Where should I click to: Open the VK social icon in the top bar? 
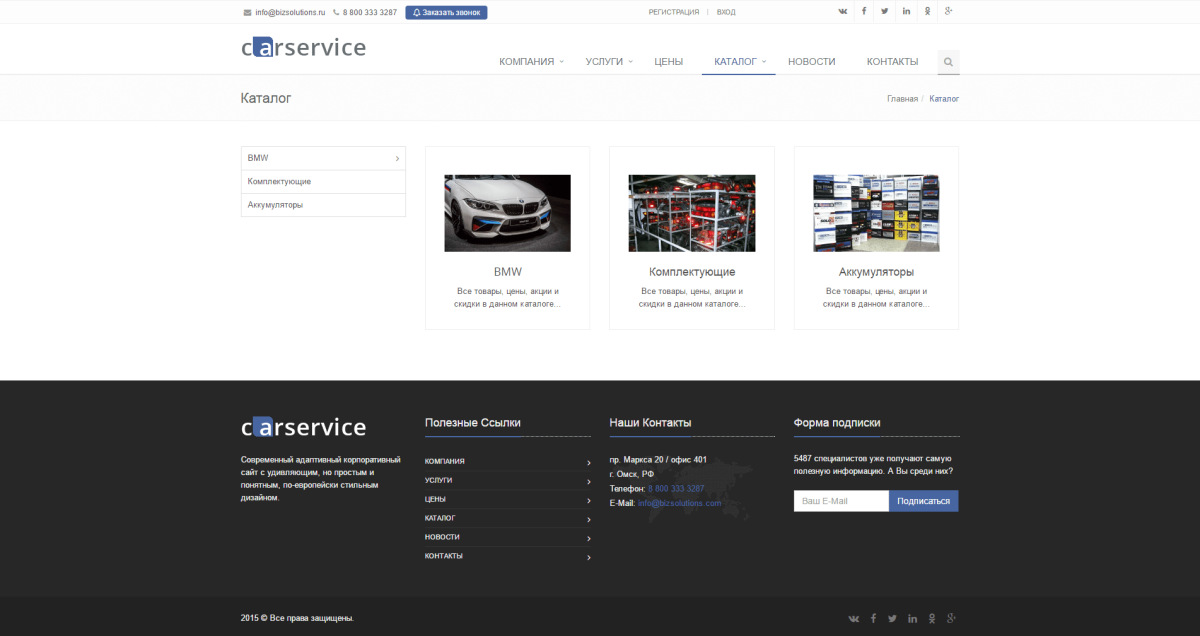point(841,11)
